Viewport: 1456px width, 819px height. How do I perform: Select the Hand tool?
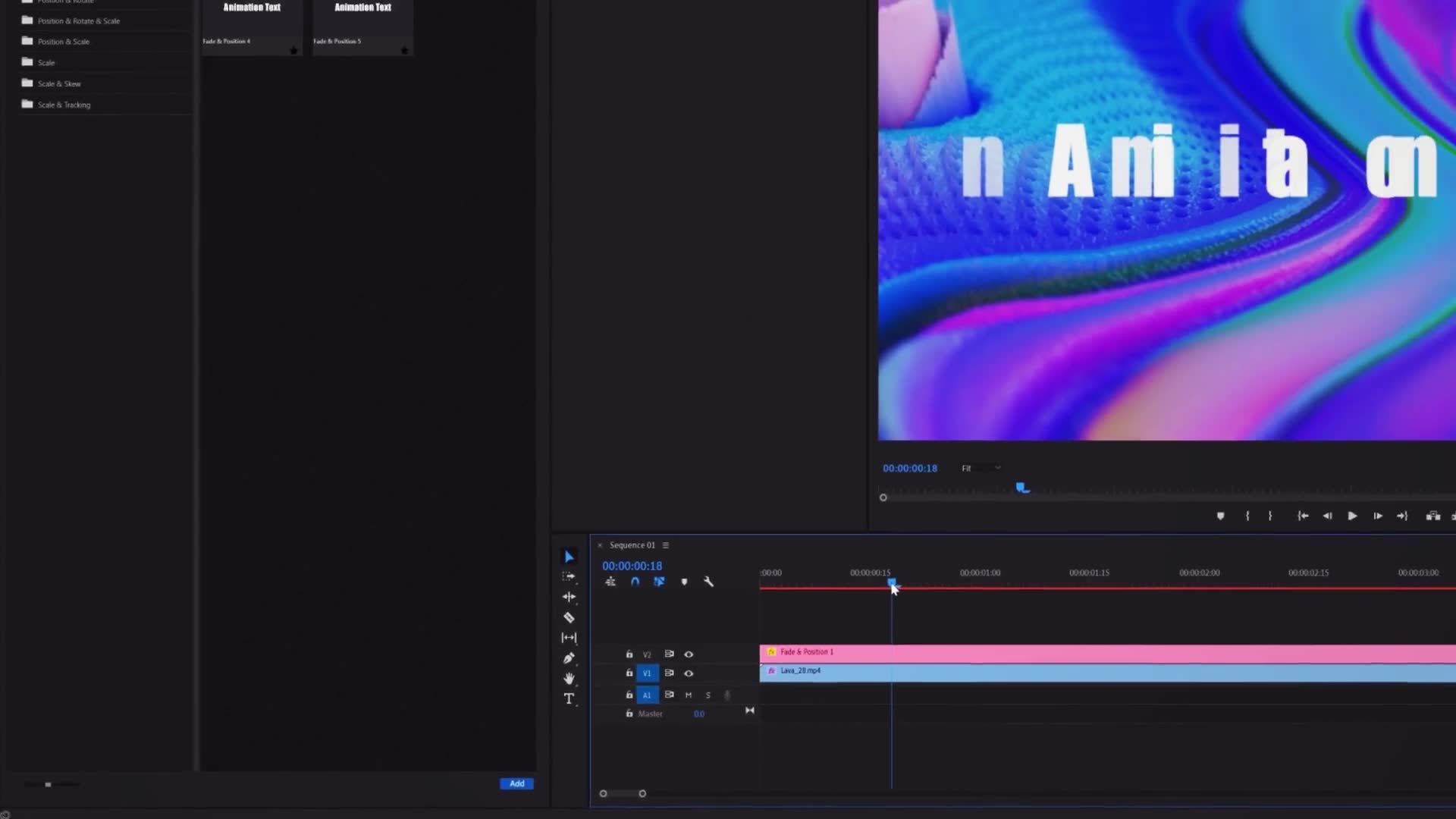(569, 679)
